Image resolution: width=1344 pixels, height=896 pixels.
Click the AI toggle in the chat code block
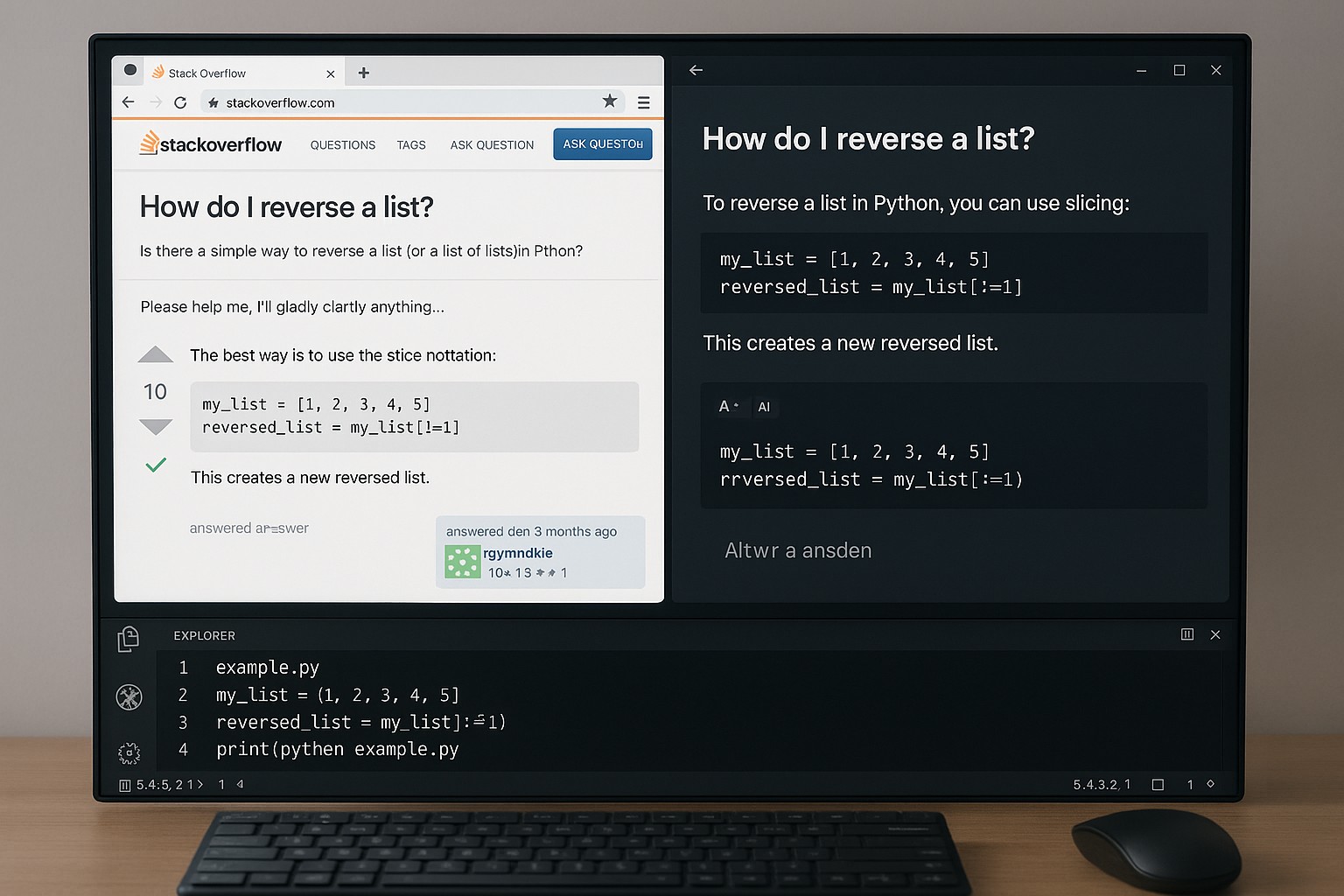765,407
